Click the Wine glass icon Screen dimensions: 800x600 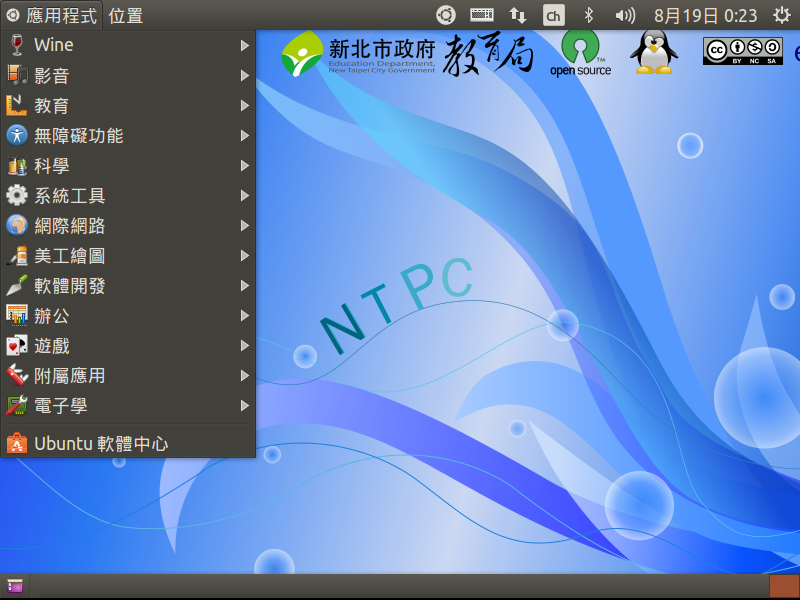(x=17, y=45)
